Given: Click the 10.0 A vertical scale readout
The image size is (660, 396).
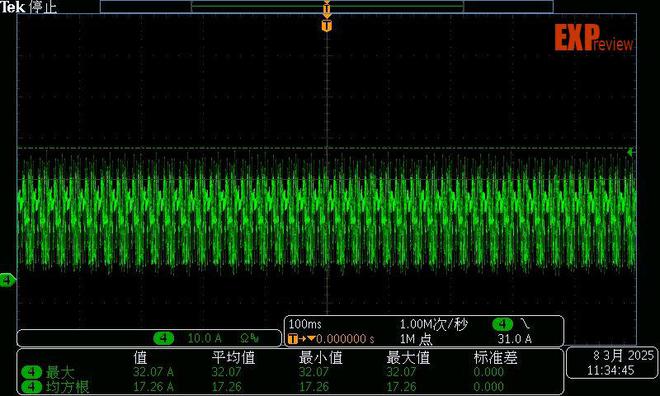Looking at the screenshot, I should (205, 338).
